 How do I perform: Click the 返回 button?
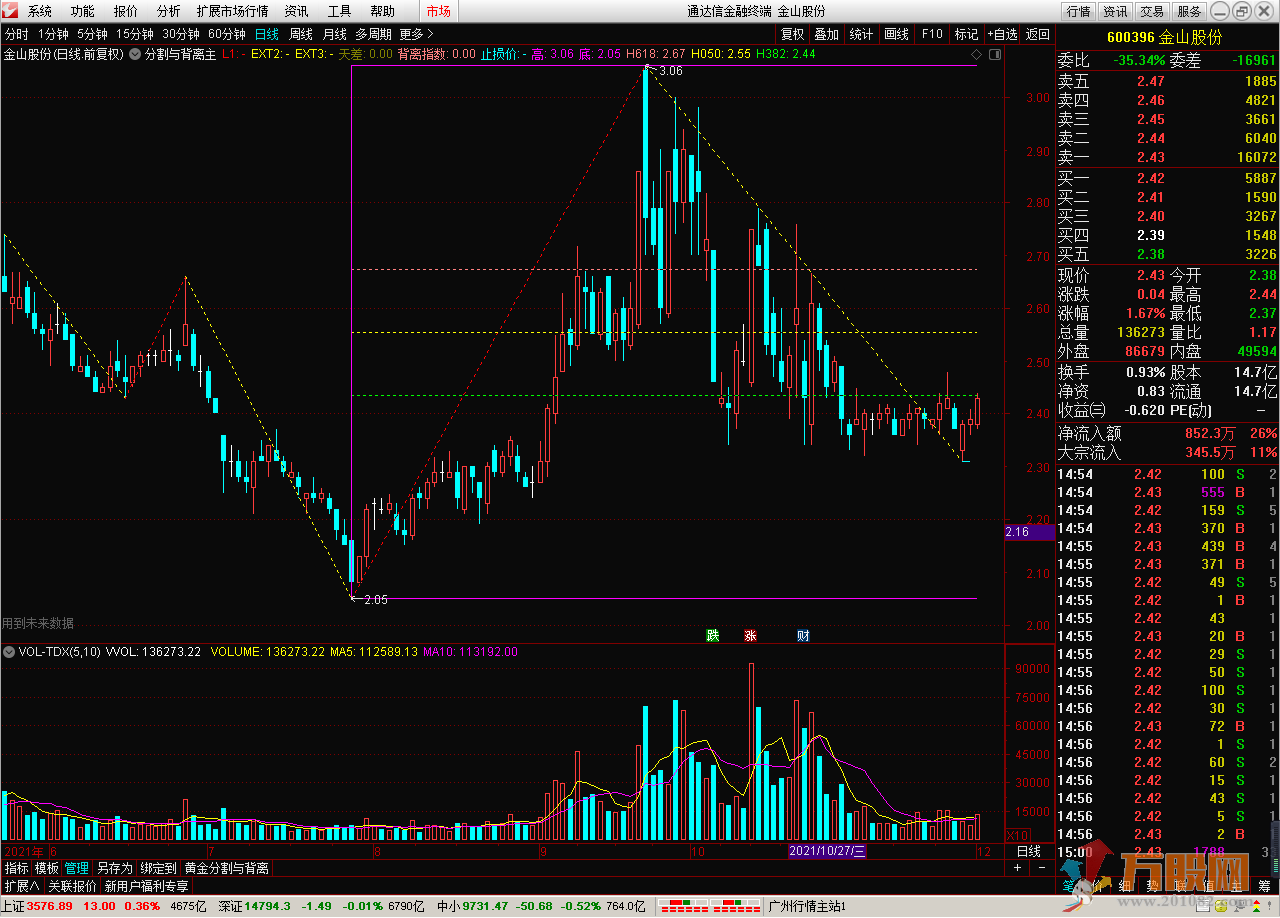pyautogui.click(x=1038, y=34)
